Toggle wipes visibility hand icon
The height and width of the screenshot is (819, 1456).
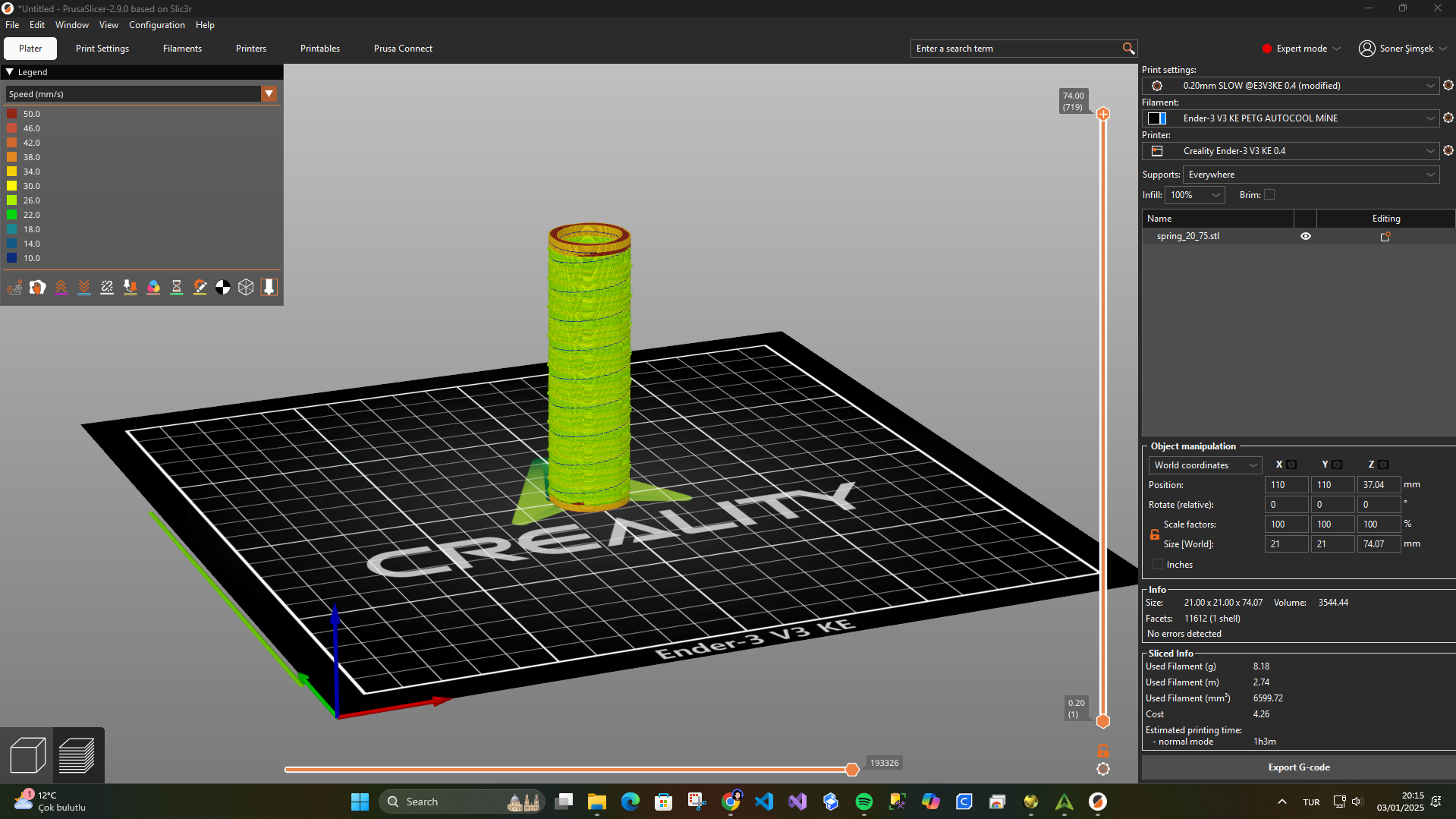click(38, 287)
